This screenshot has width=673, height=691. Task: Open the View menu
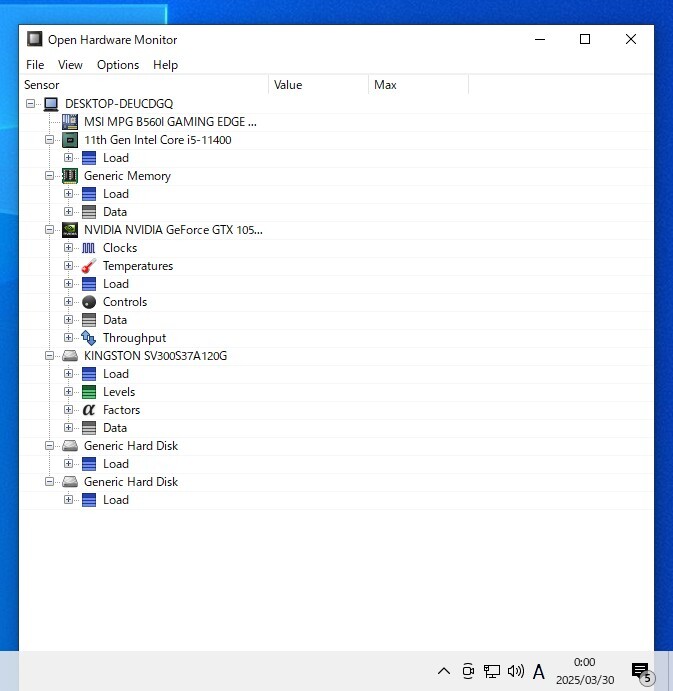click(x=70, y=65)
